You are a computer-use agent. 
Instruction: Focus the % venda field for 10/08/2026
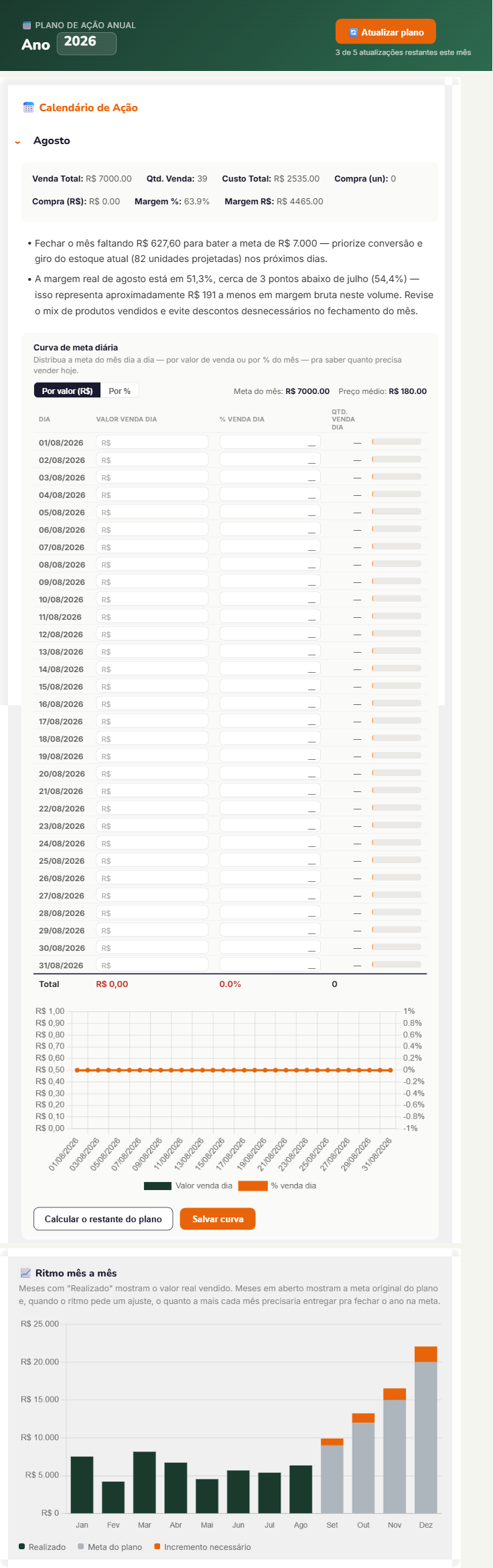coord(270,599)
